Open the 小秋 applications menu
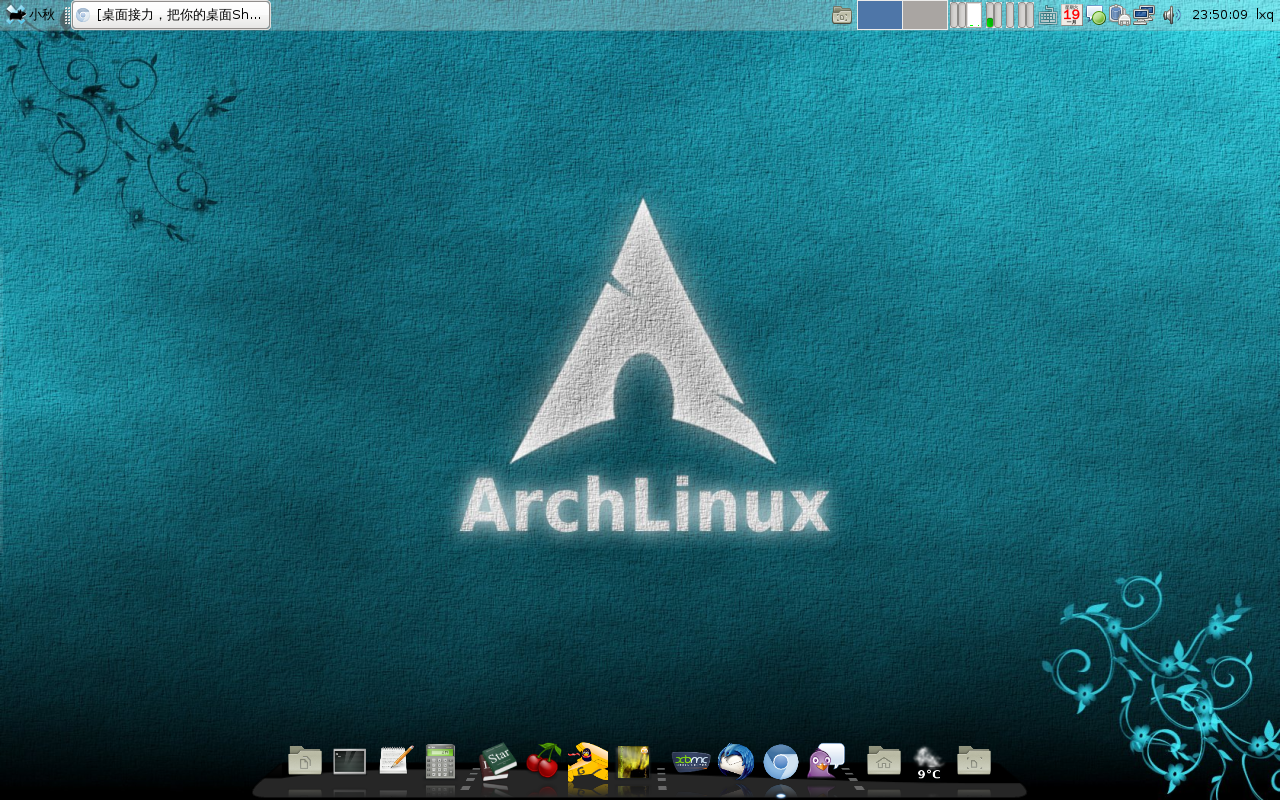This screenshot has height=800, width=1280. (x=30, y=14)
